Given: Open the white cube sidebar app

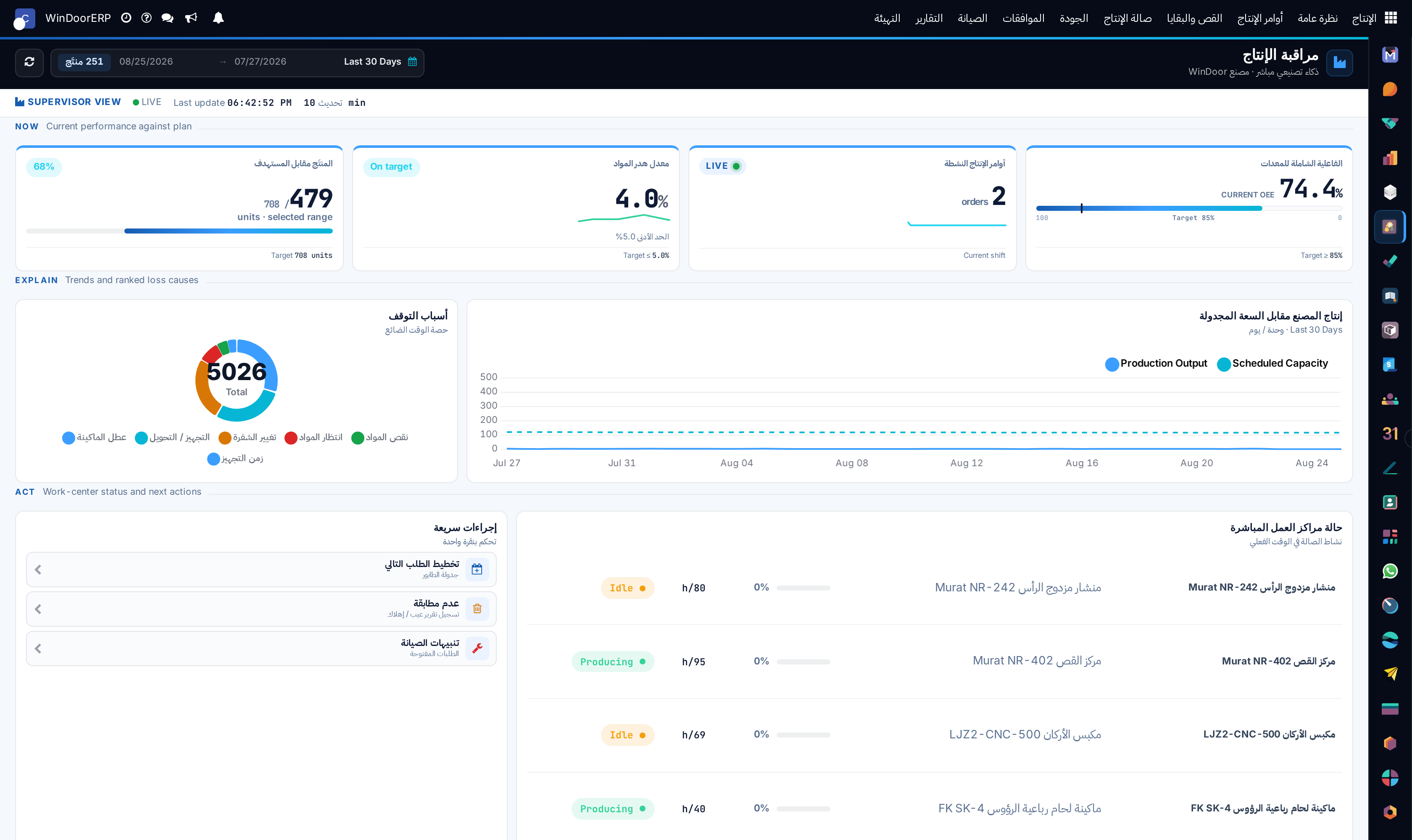Looking at the screenshot, I should pyautogui.click(x=1390, y=192).
